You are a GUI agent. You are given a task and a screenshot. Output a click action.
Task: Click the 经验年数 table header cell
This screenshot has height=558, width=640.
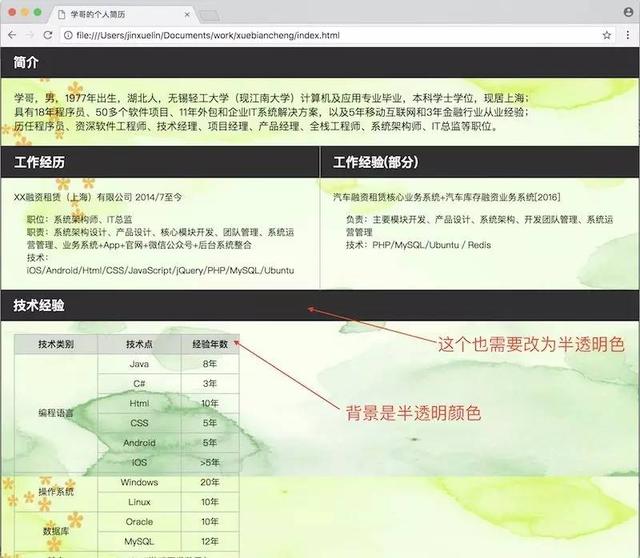tap(210, 344)
